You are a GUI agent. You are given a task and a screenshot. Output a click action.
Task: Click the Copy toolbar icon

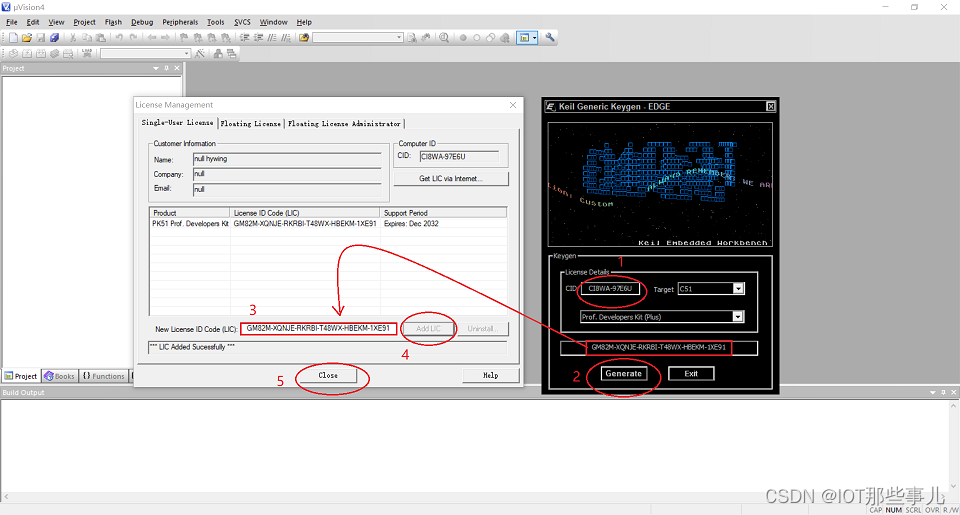tap(87, 37)
